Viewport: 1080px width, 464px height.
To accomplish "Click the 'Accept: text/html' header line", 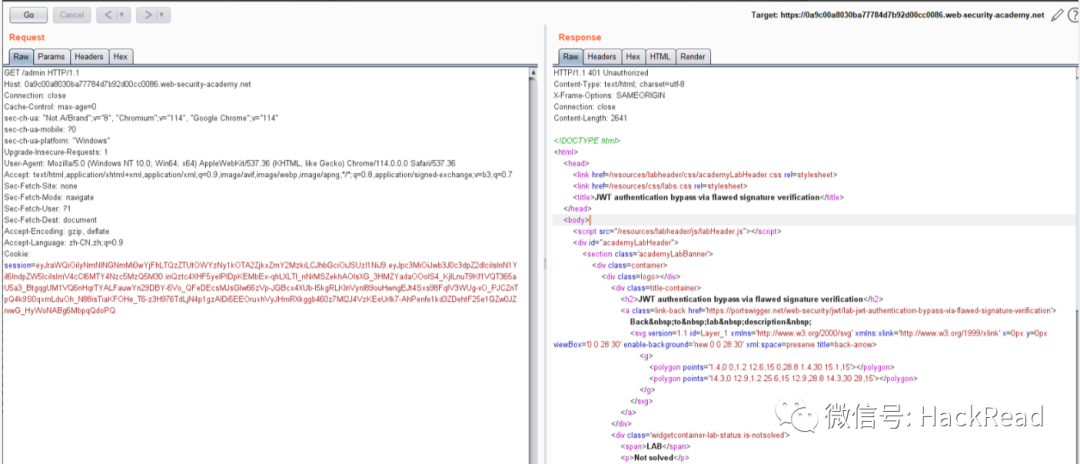I will click(x=258, y=174).
